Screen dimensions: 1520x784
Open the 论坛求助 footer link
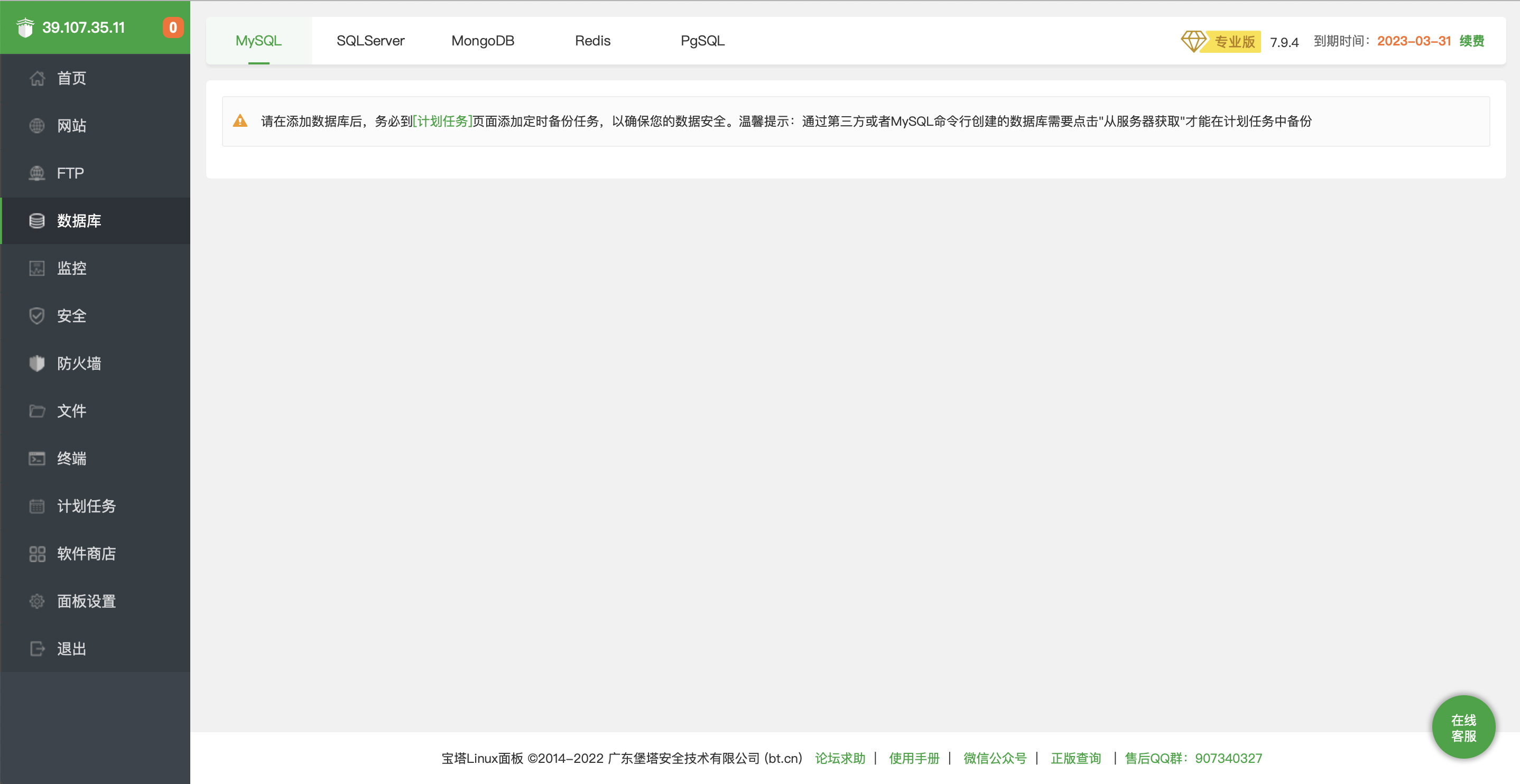840,758
